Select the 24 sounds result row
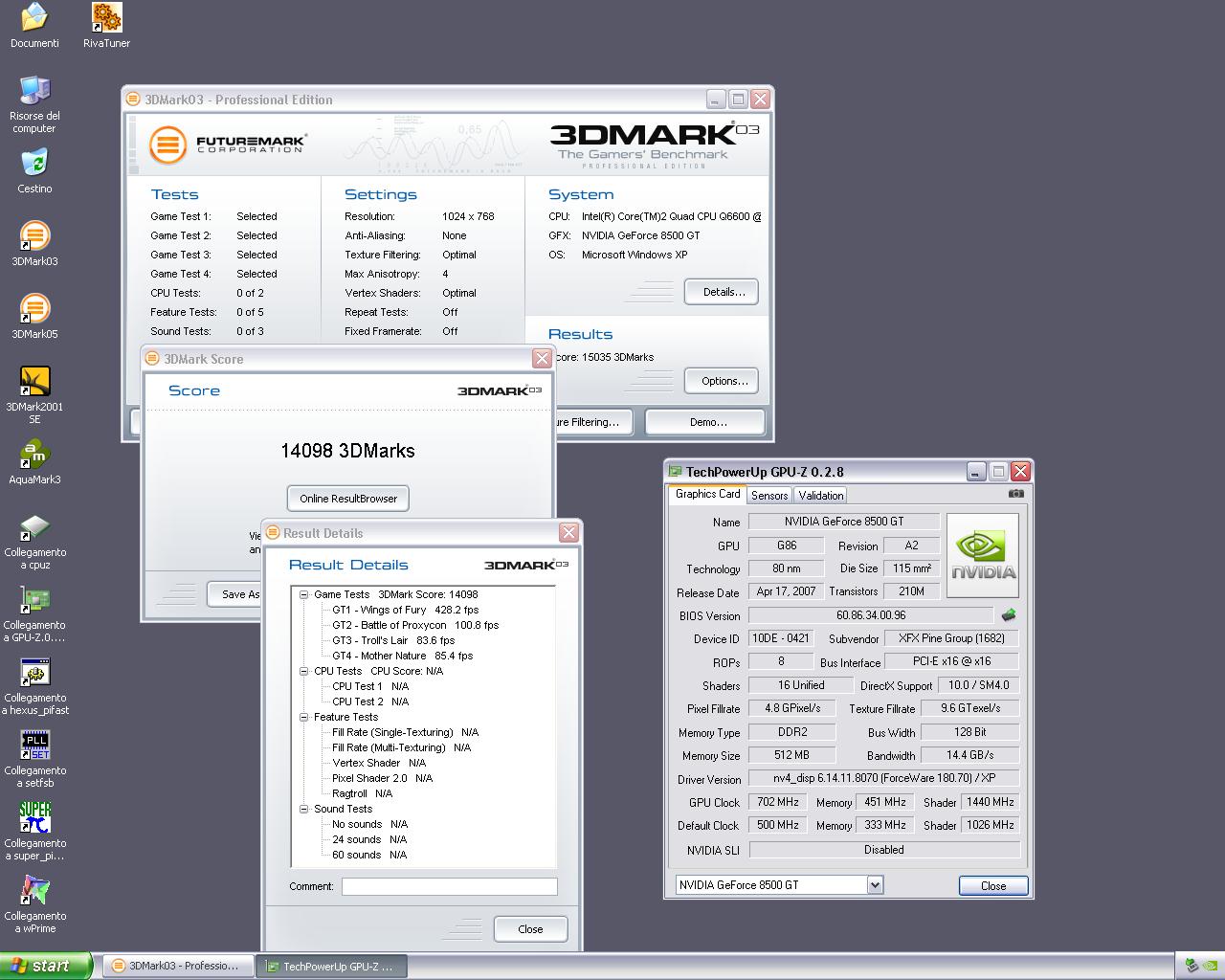The height and width of the screenshot is (980, 1225). coord(369,839)
